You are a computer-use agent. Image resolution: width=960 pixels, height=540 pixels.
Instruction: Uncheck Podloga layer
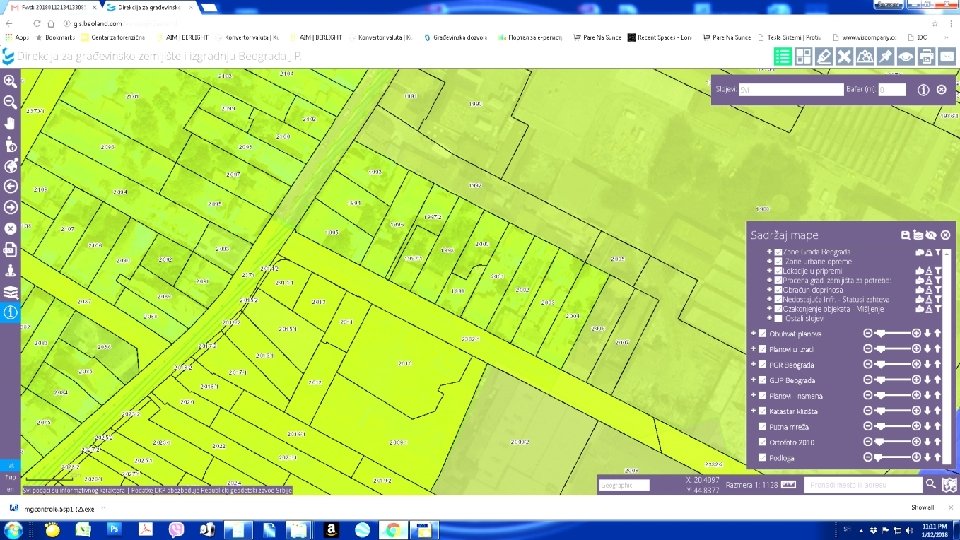point(762,457)
